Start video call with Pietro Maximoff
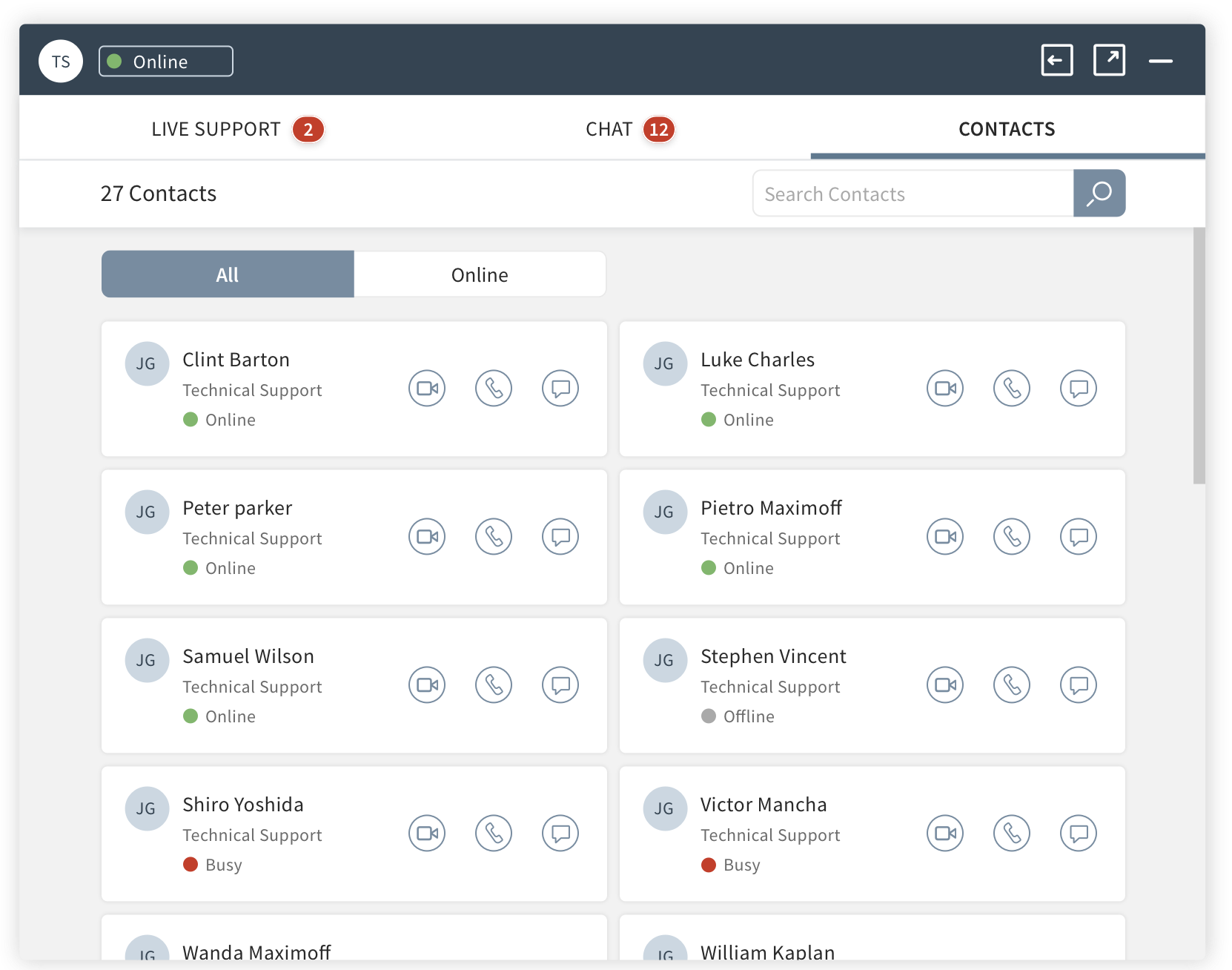Viewport: 1232px width, 970px height. coord(945,536)
